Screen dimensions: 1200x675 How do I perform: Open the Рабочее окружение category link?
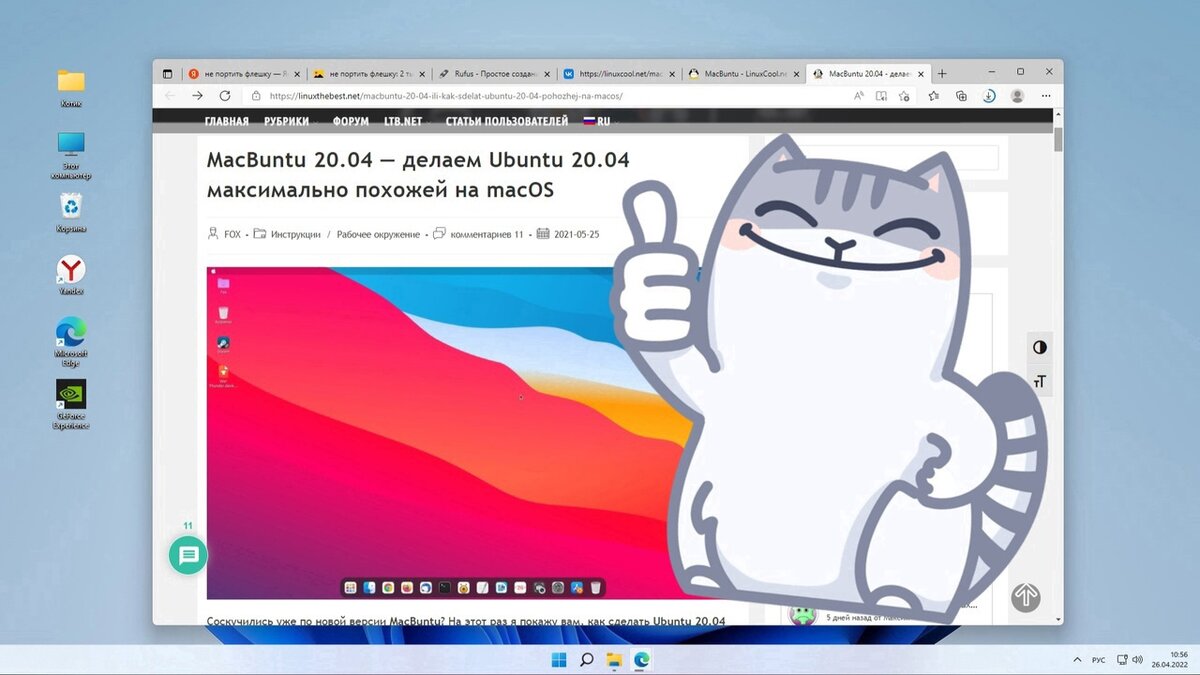(378, 234)
